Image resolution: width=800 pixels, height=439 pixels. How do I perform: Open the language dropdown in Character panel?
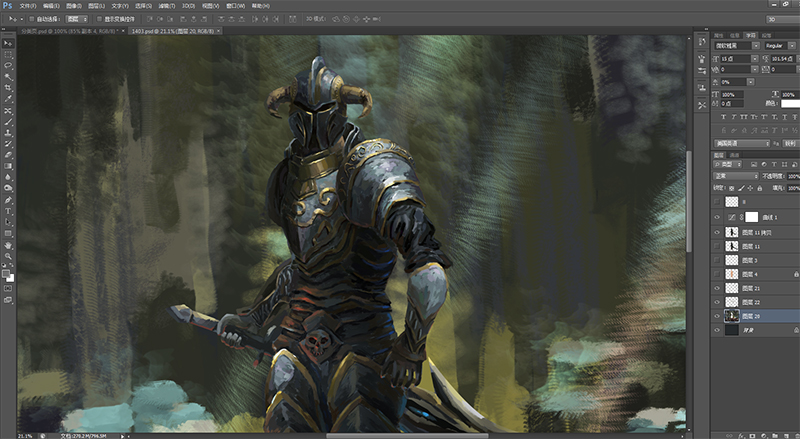click(x=741, y=143)
